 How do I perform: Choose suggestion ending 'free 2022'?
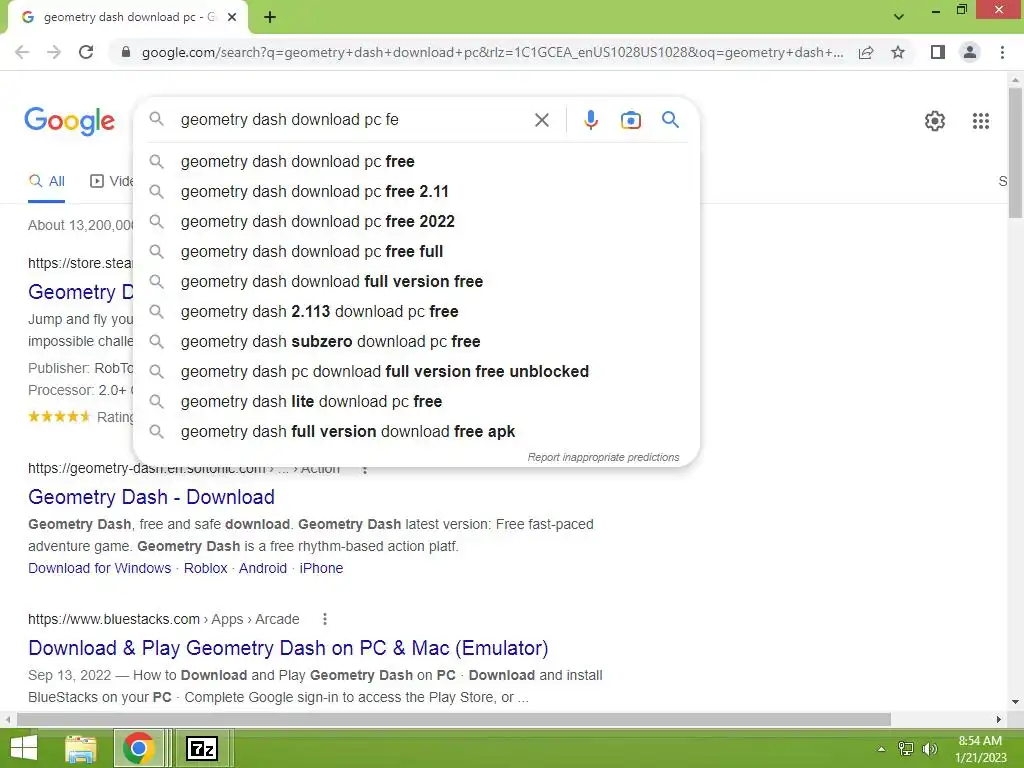click(416, 221)
